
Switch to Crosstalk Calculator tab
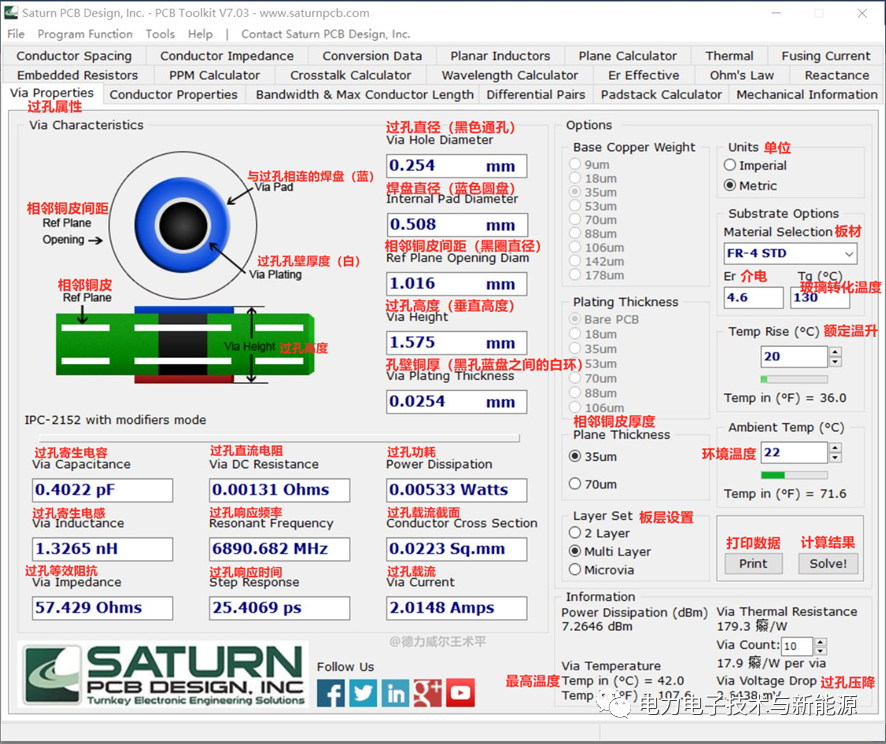(350, 75)
